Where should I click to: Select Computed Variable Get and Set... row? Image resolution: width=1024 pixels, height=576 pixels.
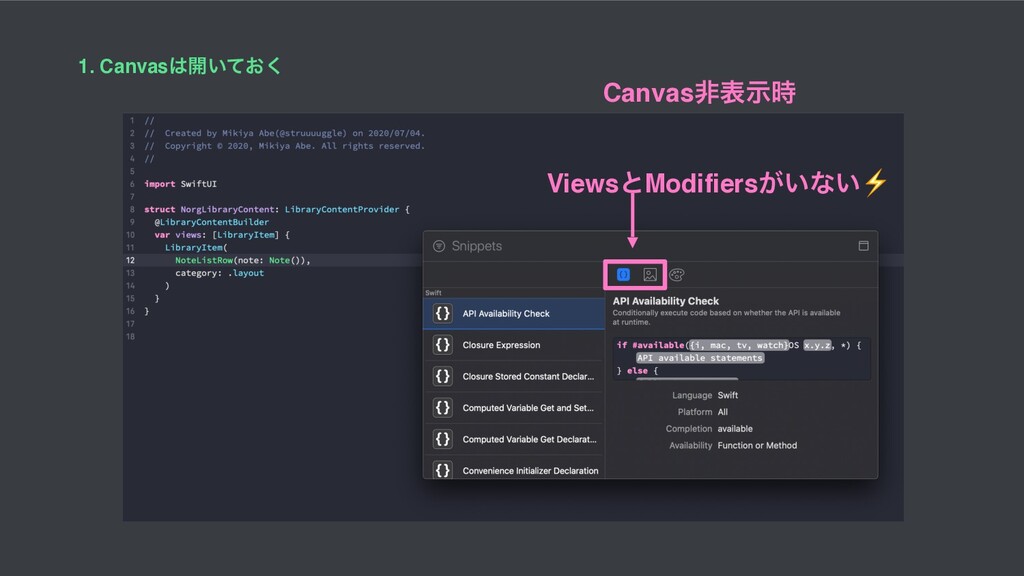click(x=514, y=408)
